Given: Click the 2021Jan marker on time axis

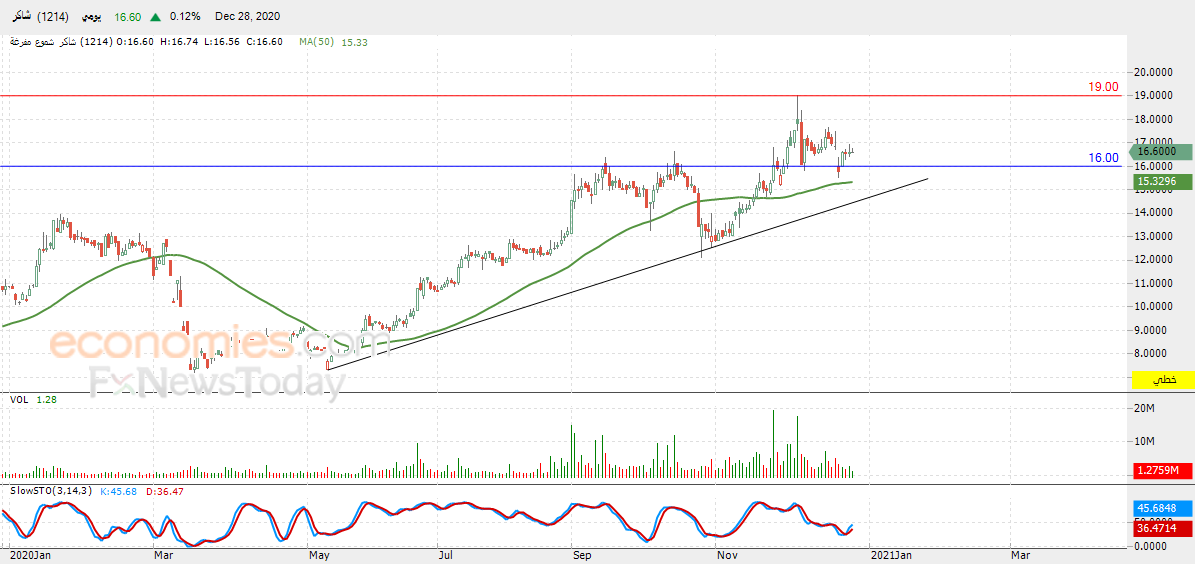Looking at the screenshot, I should point(890,554).
